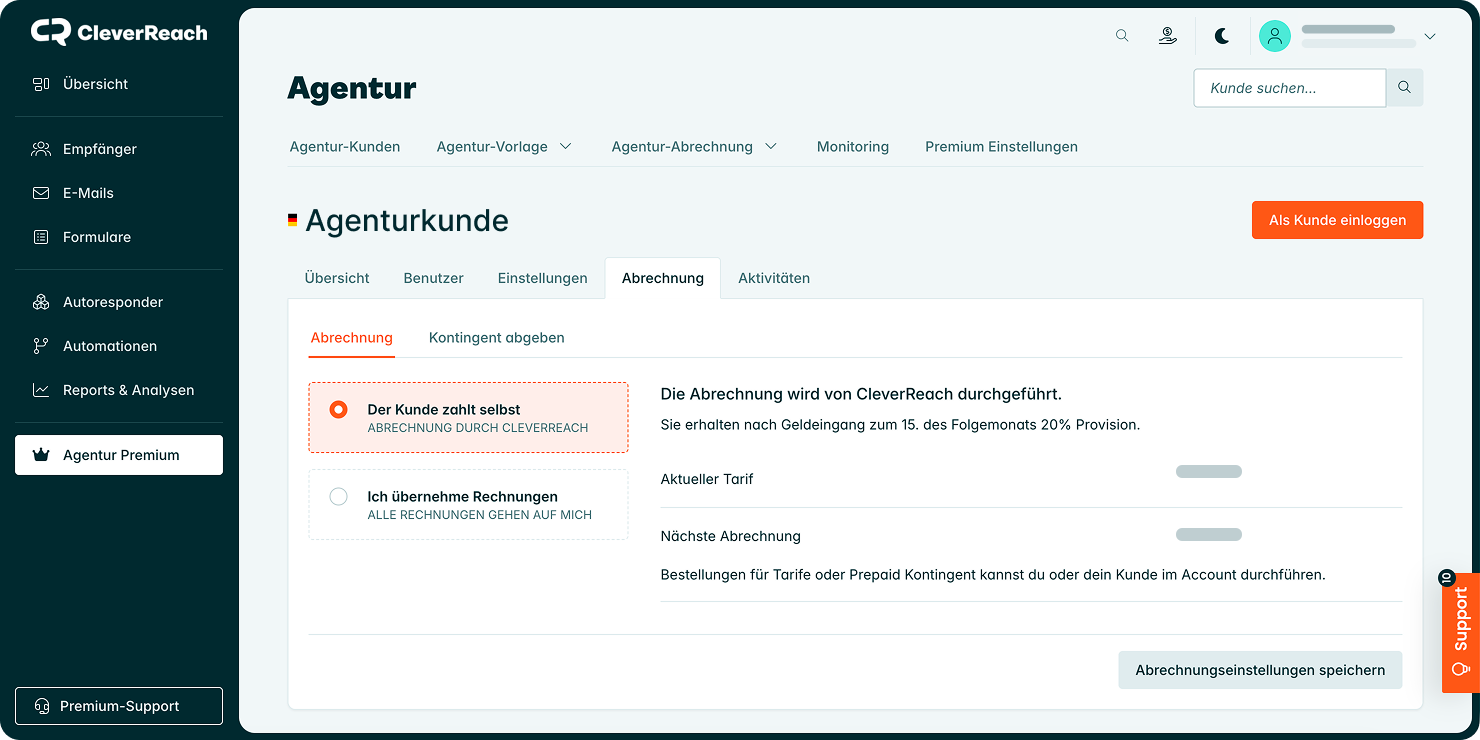Click the Übersicht dashboard icon in sidebar

click(41, 84)
